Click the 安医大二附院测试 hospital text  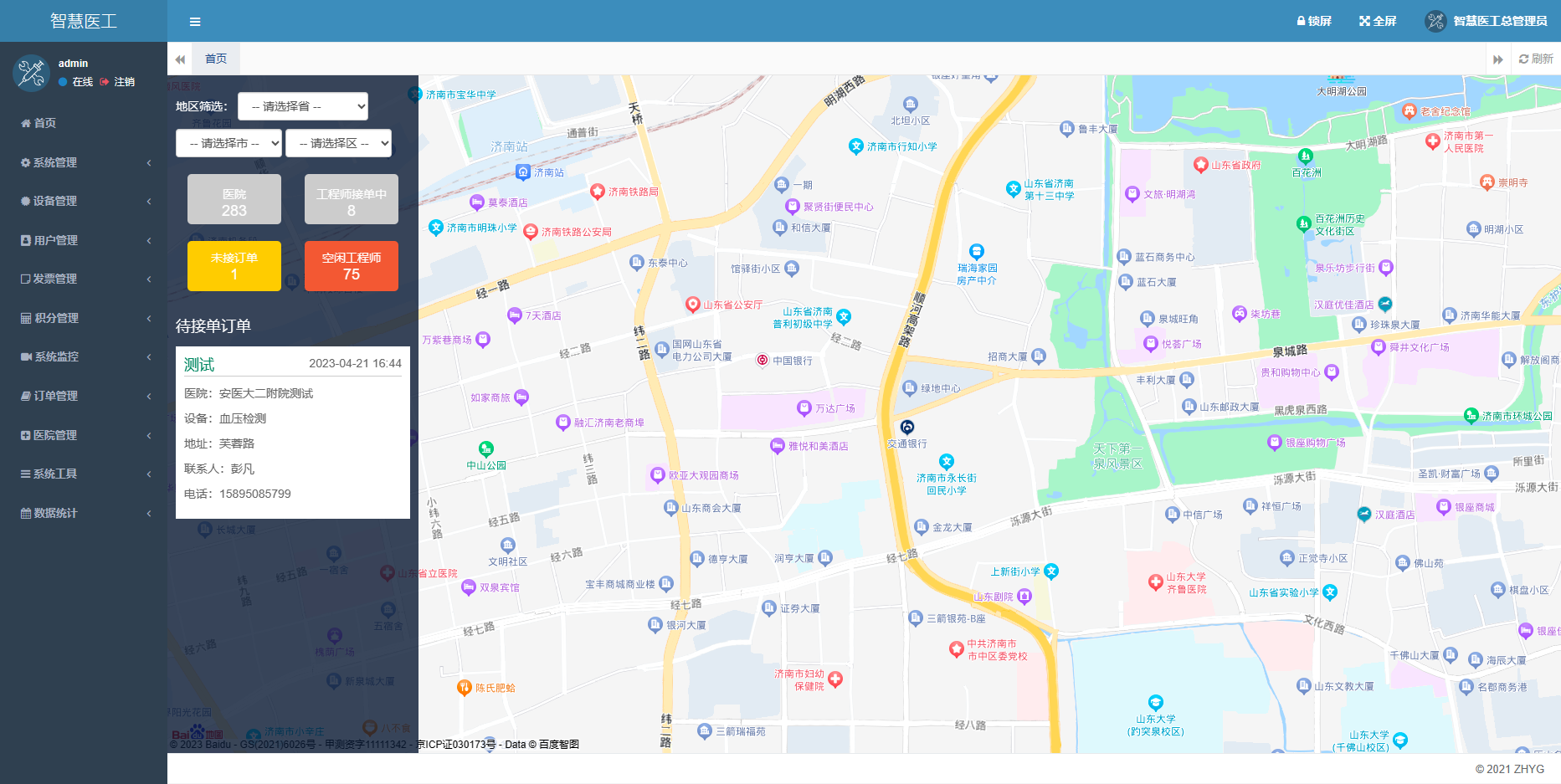[266, 393]
